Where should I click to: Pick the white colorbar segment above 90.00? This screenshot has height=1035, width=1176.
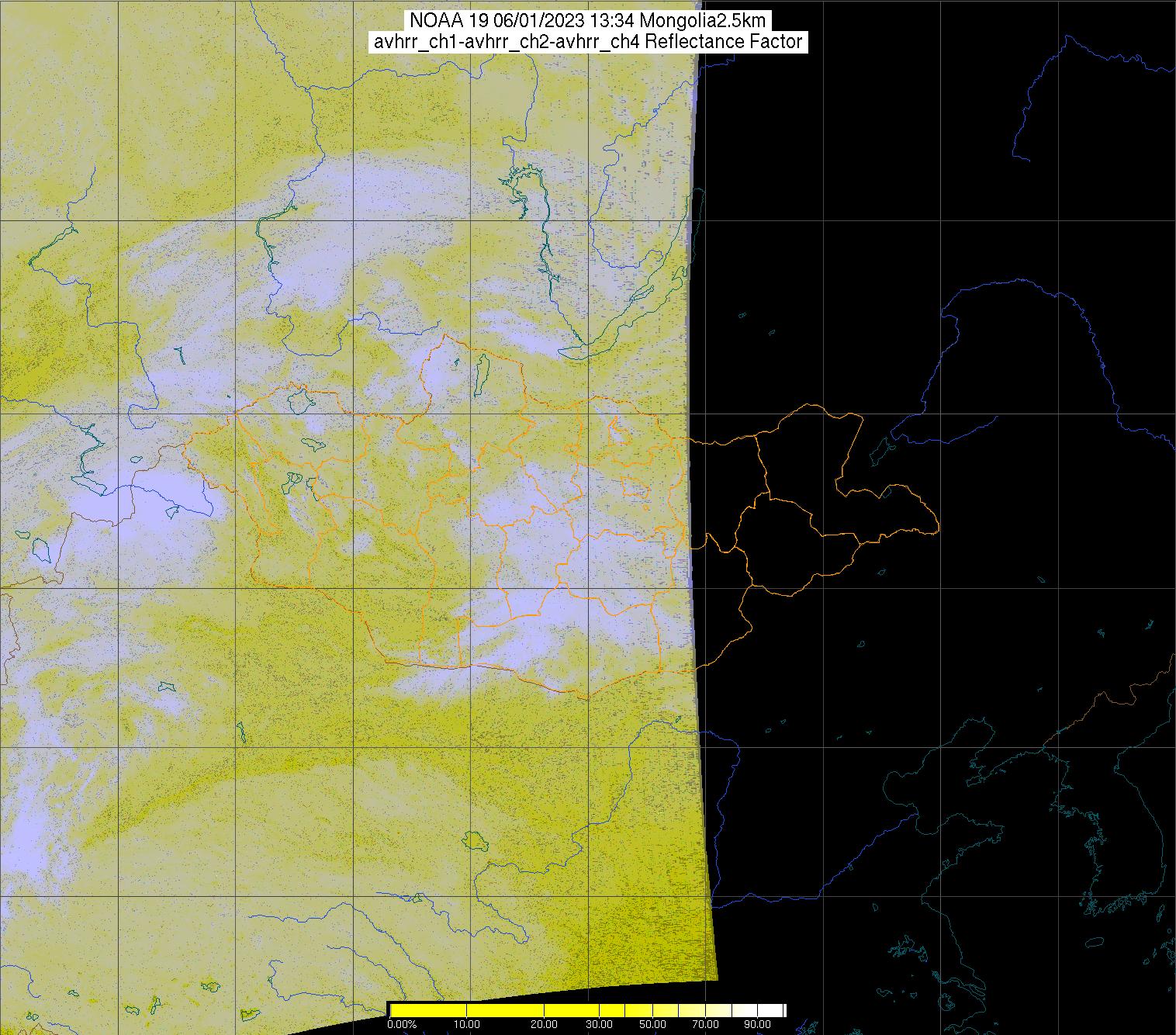click(x=770, y=1009)
